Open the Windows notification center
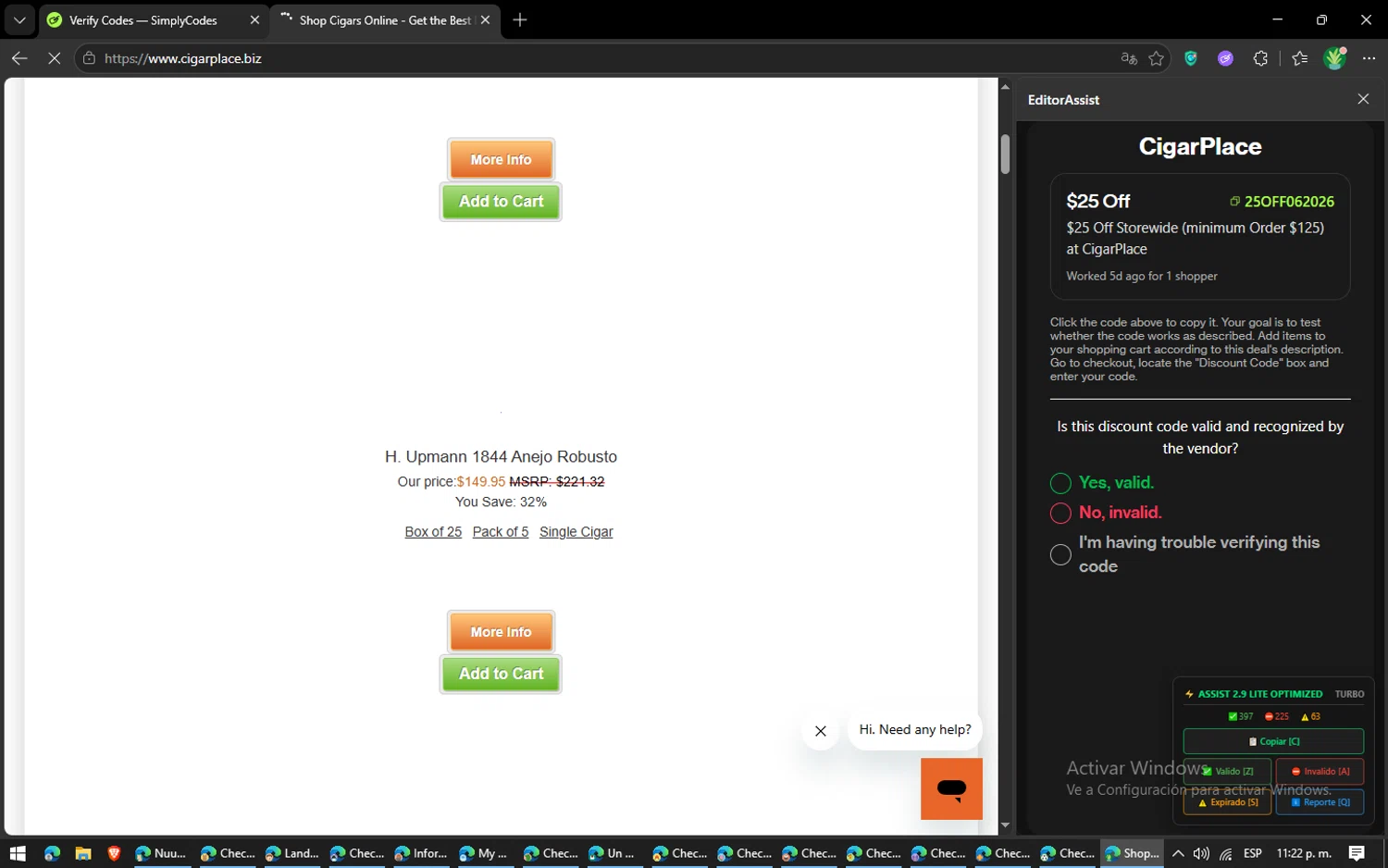 pyautogui.click(x=1357, y=853)
